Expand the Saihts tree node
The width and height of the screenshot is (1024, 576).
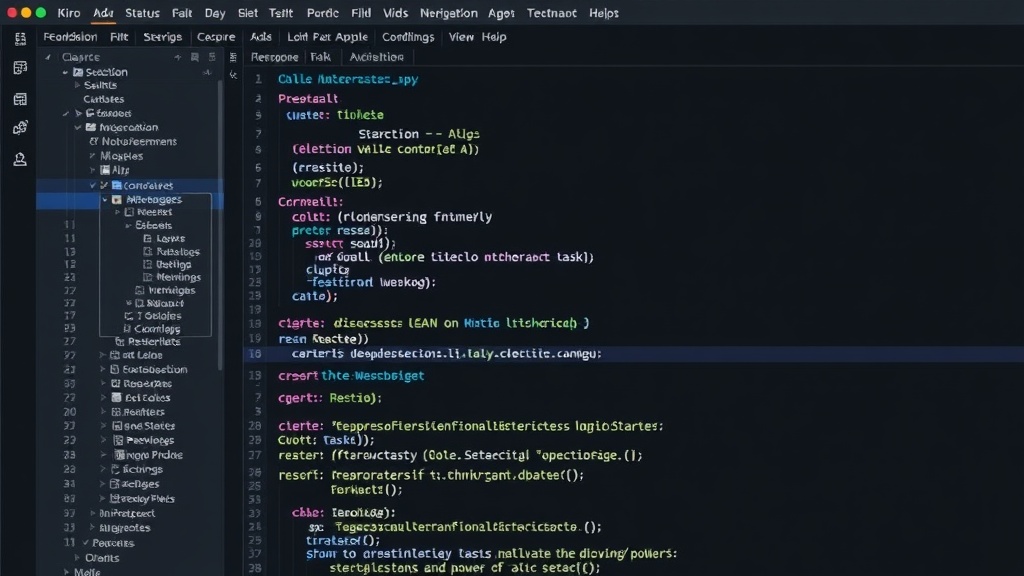[77, 85]
